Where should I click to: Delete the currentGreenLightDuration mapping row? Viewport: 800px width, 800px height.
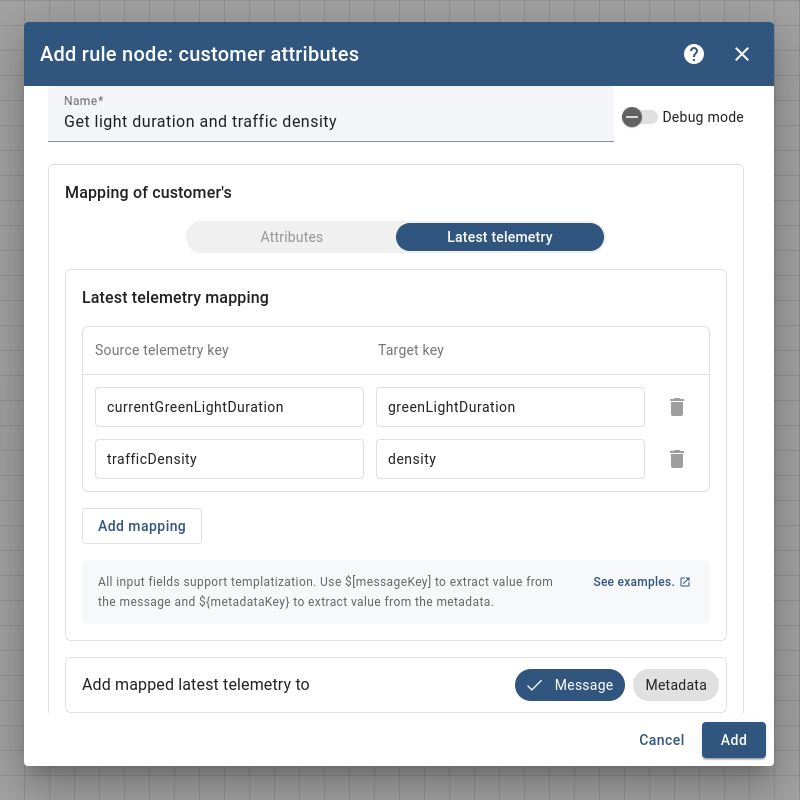tap(677, 407)
